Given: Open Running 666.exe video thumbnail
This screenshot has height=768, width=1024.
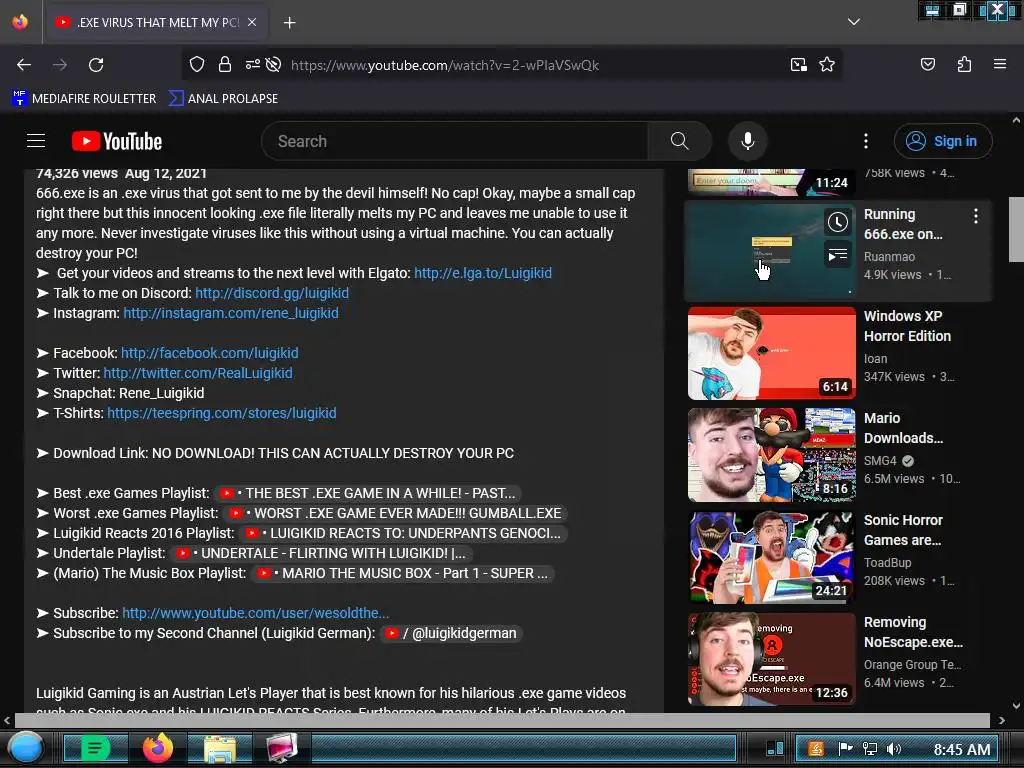Looking at the screenshot, I should point(771,251).
